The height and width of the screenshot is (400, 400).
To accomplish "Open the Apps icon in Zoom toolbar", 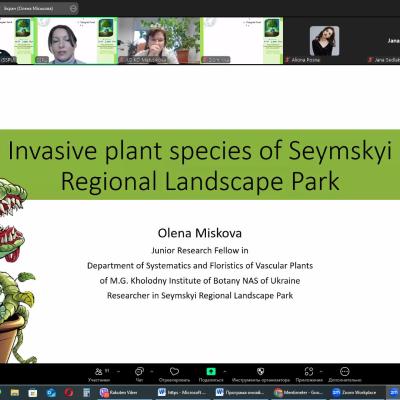I will [x=309, y=371].
